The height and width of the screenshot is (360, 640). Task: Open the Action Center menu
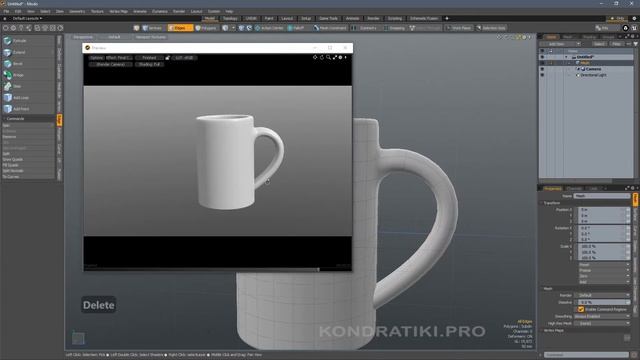pyautogui.click(x=269, y=28)
